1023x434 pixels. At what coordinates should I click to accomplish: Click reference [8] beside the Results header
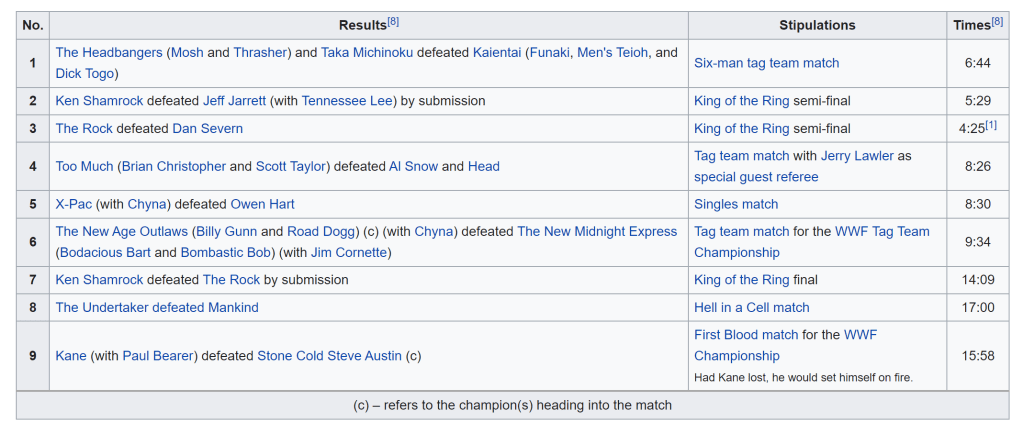coord(394,21)
